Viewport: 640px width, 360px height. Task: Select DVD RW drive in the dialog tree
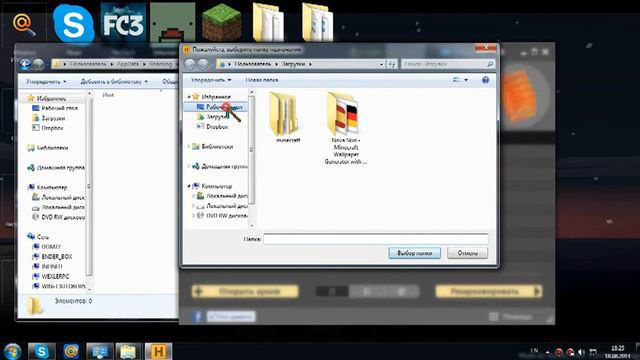222,216
